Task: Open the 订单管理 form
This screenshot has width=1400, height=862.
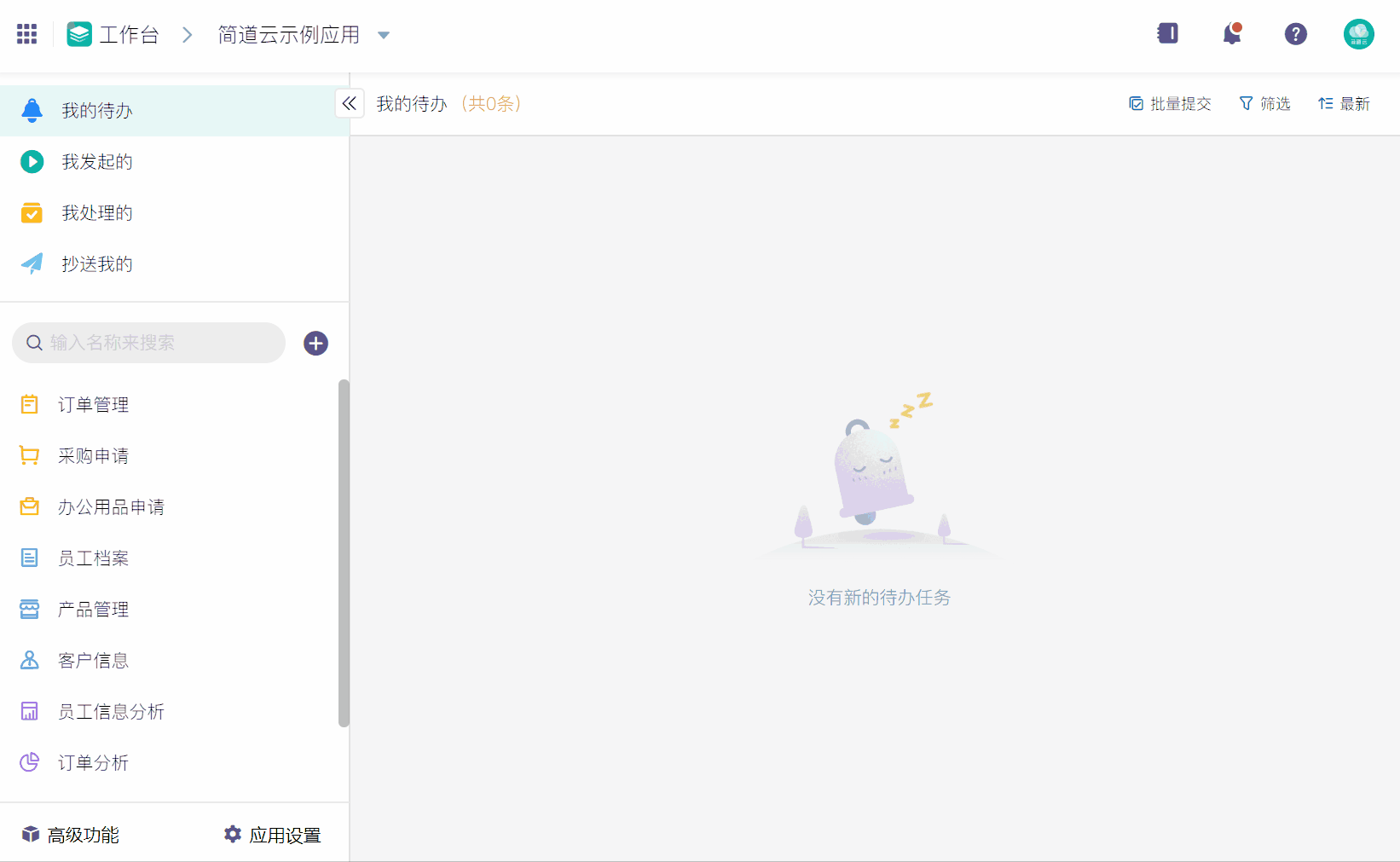Action: (x=93, y=405)
